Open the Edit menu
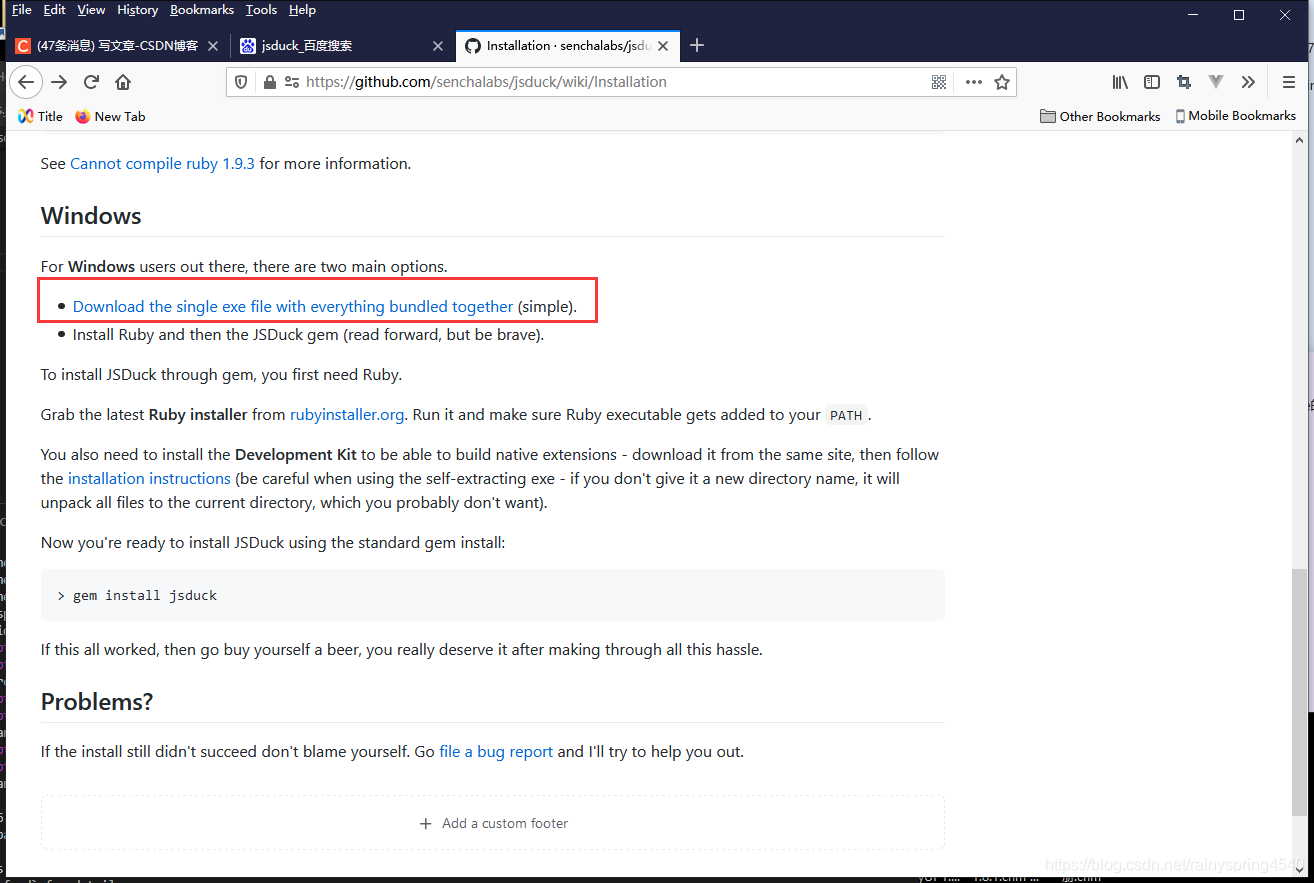1314x883 pixels. point(54,10)
